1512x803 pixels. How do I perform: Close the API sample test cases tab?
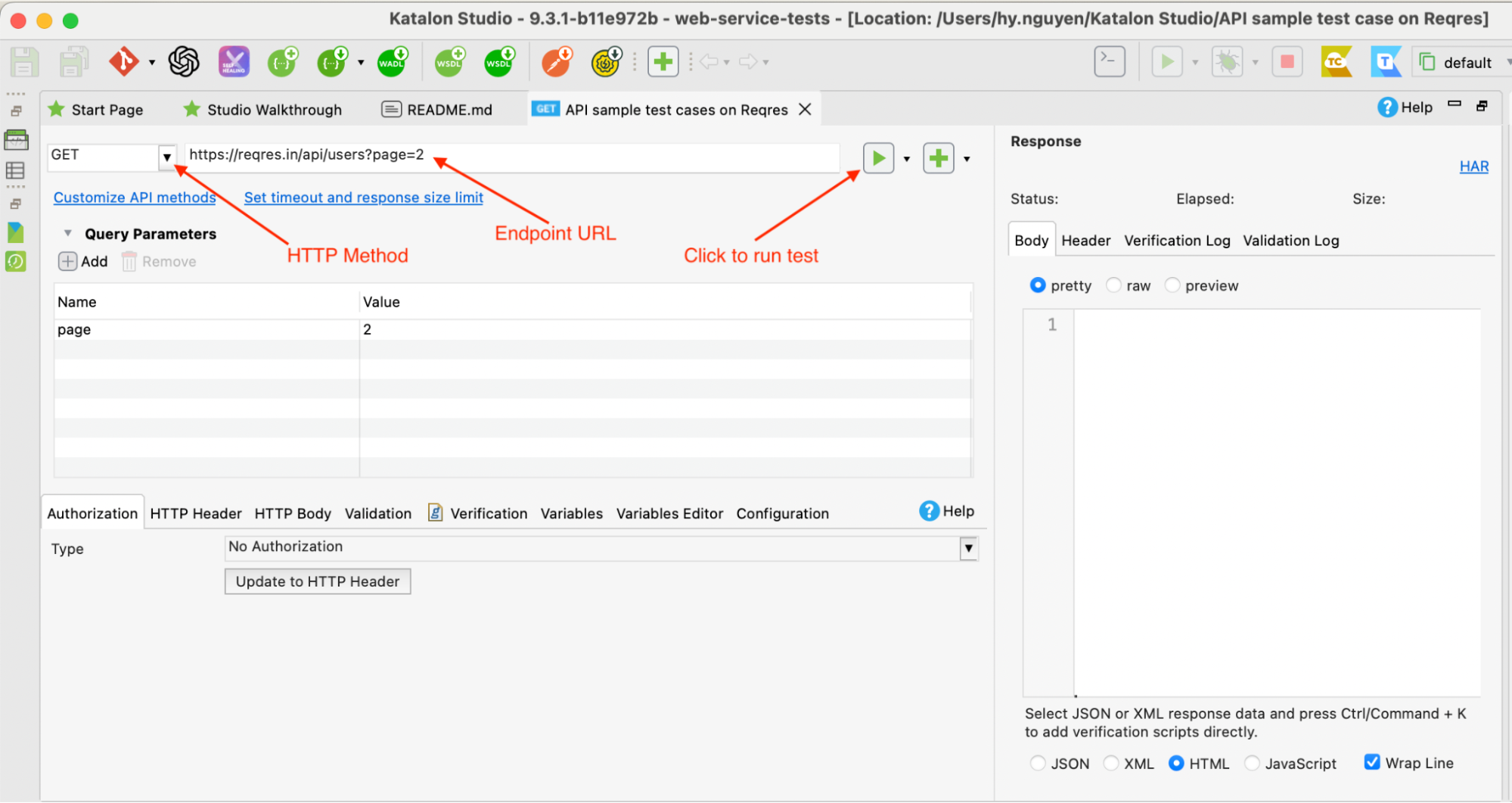pyautogui.click(x=806, y=109)
